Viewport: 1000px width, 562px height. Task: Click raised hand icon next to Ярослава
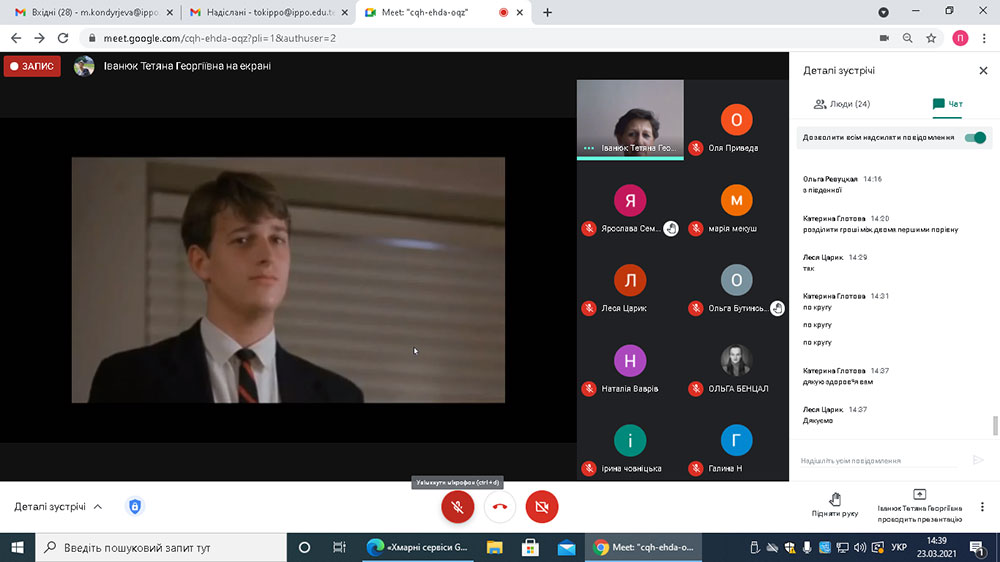tap(670, 228)
